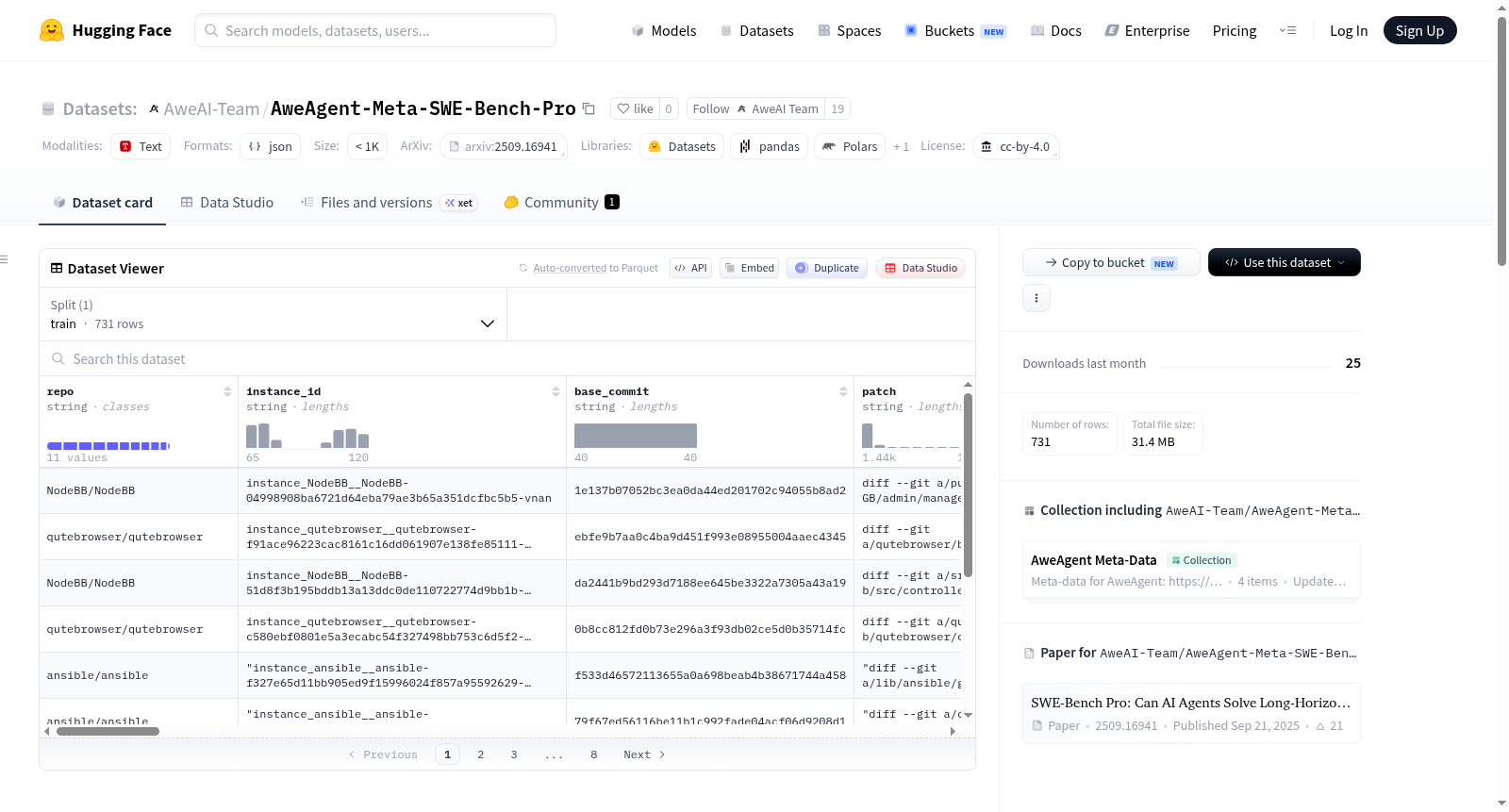Screen dimensions: 1509x812
Task: Select the Text modality tag
Action: coord(141,146)
